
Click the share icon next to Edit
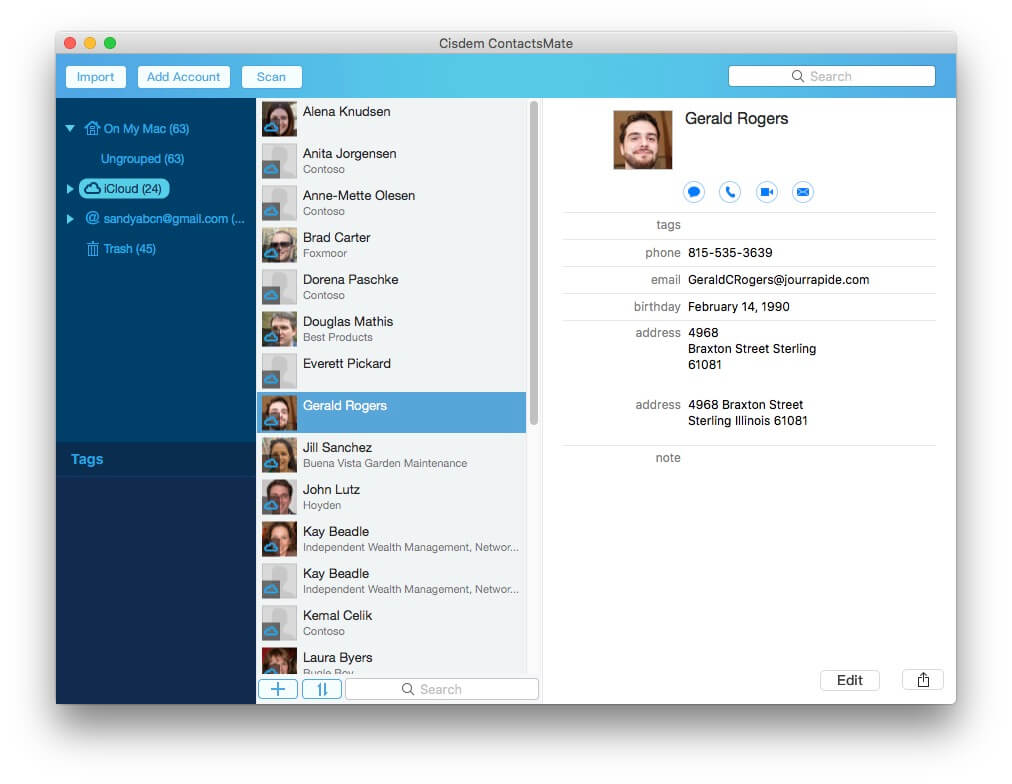click(923, 679)
